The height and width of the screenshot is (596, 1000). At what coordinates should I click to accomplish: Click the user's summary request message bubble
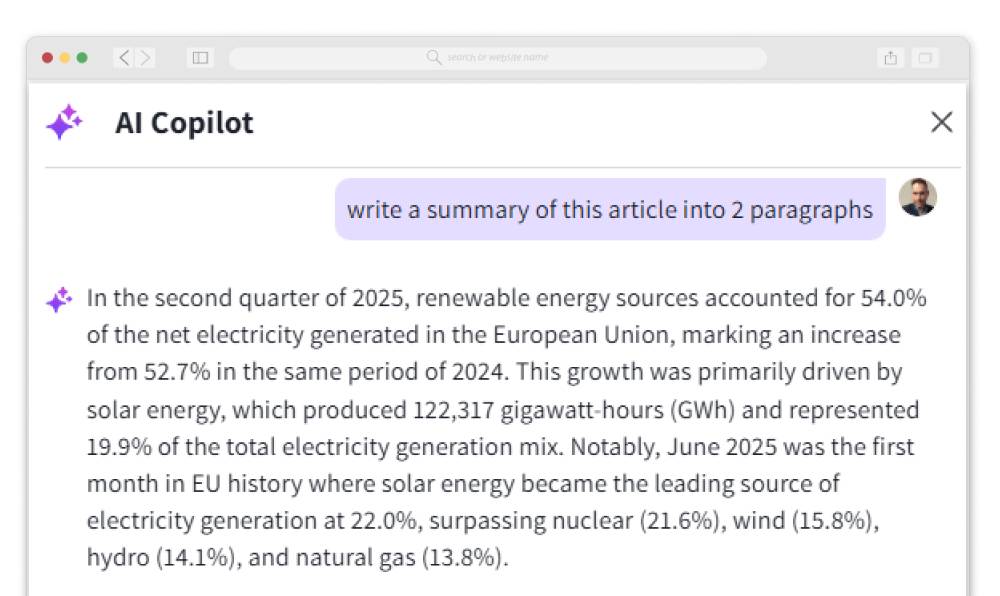pyautogui.click(x=610, y=210)
